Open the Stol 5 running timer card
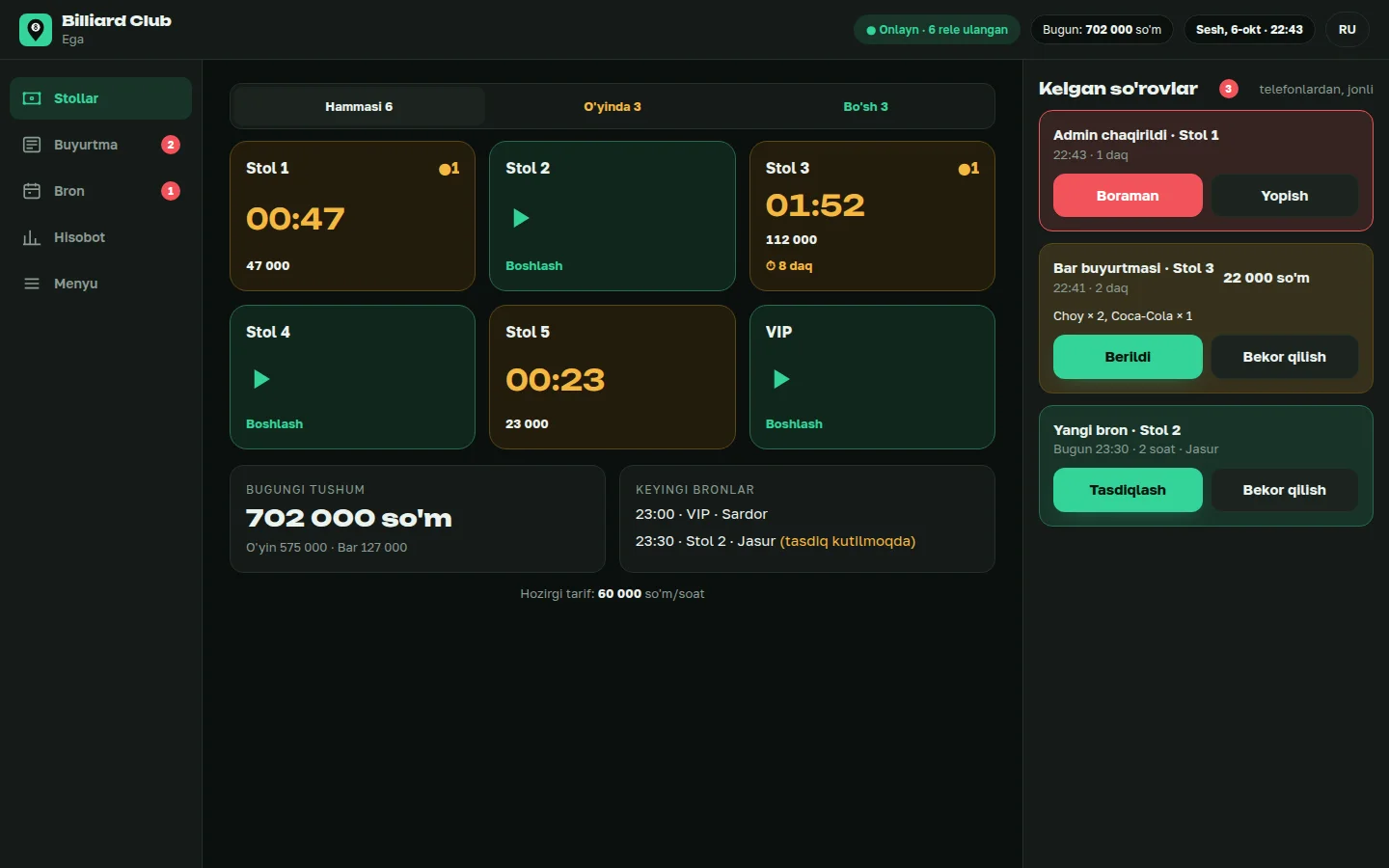This screenshot has width=1389, height=868. click(x=613, y=377)
